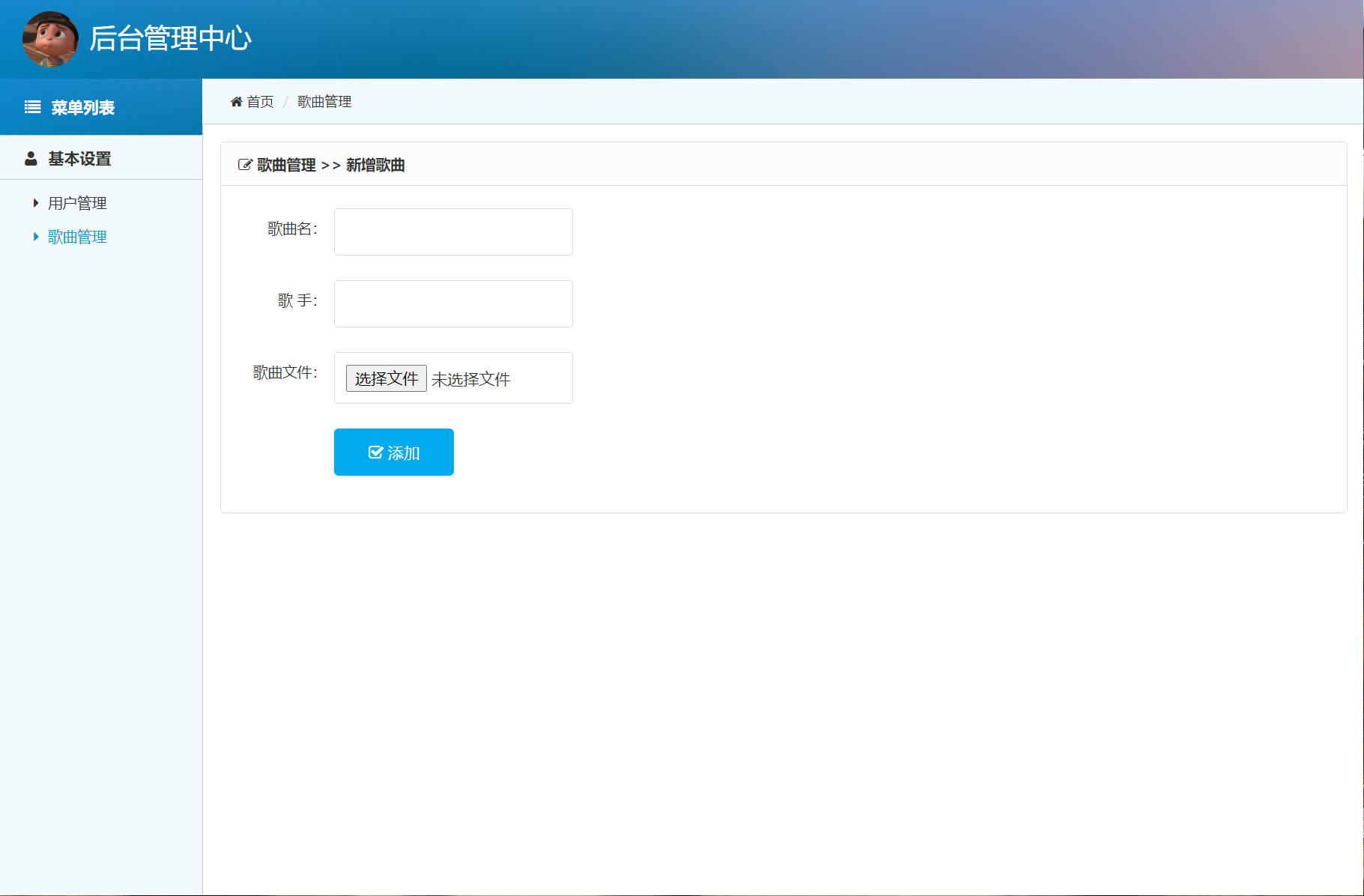Collapse the 基本设置 section

coord(79,158)
